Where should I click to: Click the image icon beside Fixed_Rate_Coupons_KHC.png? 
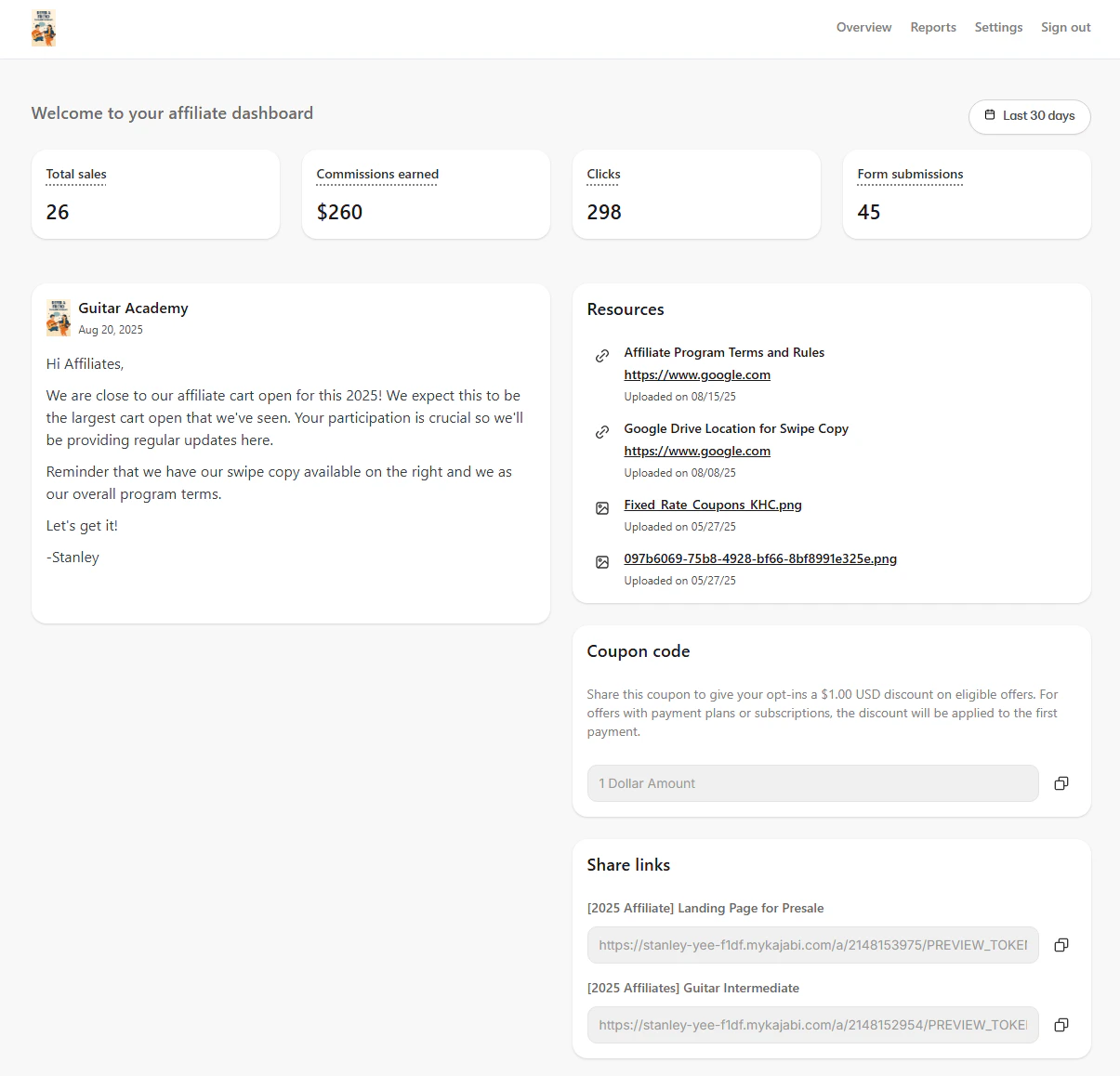tap(601, 508)
